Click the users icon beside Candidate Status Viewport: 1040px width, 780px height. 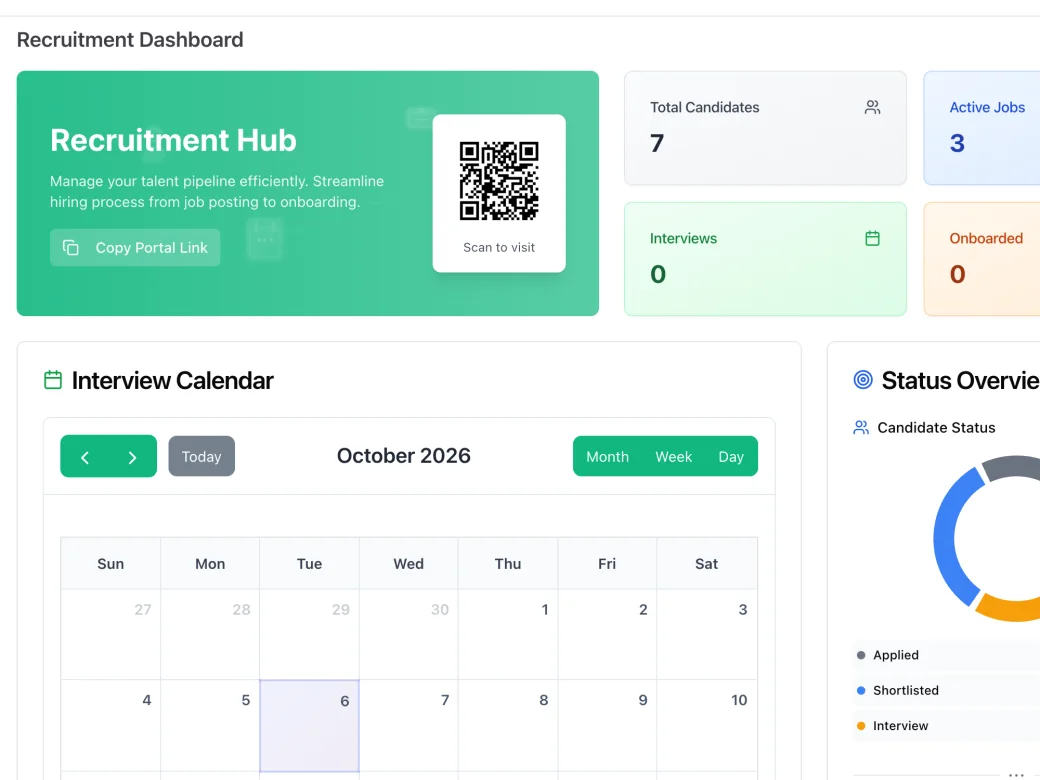pos(861,428)
